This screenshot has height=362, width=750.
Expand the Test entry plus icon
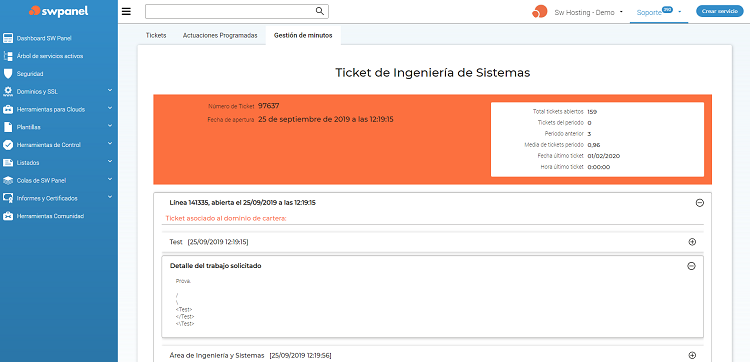[x=692, y=242]
